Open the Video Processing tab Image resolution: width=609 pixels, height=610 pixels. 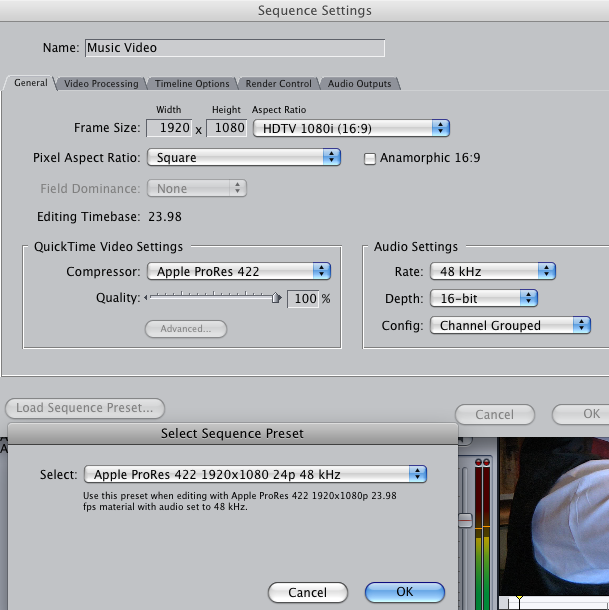click(101, 84)
